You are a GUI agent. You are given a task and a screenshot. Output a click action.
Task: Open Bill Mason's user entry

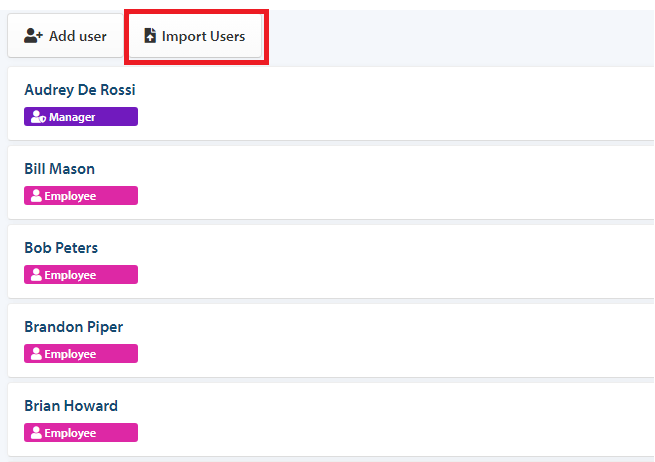(331, 183)
